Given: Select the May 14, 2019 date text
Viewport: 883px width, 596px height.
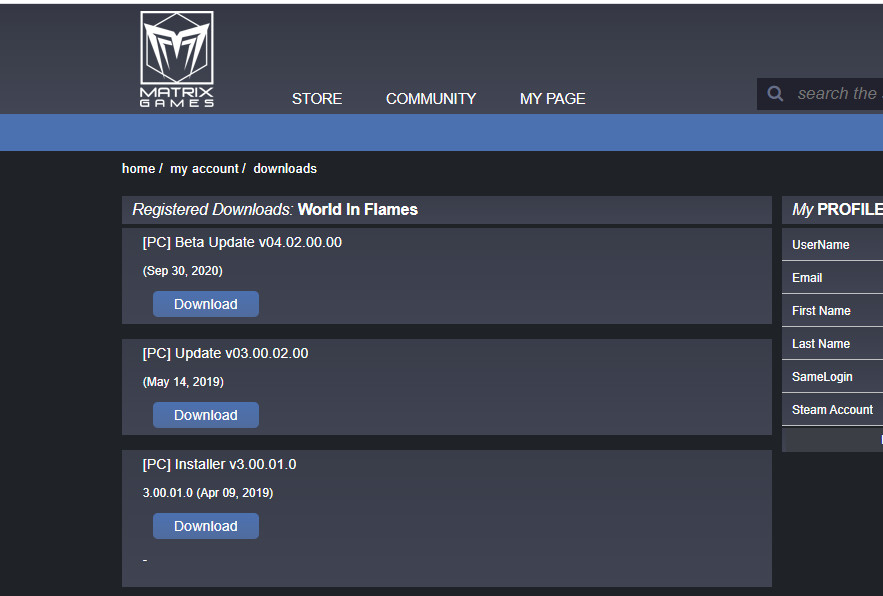Looking at the screenshot, I should coord(183,382).
